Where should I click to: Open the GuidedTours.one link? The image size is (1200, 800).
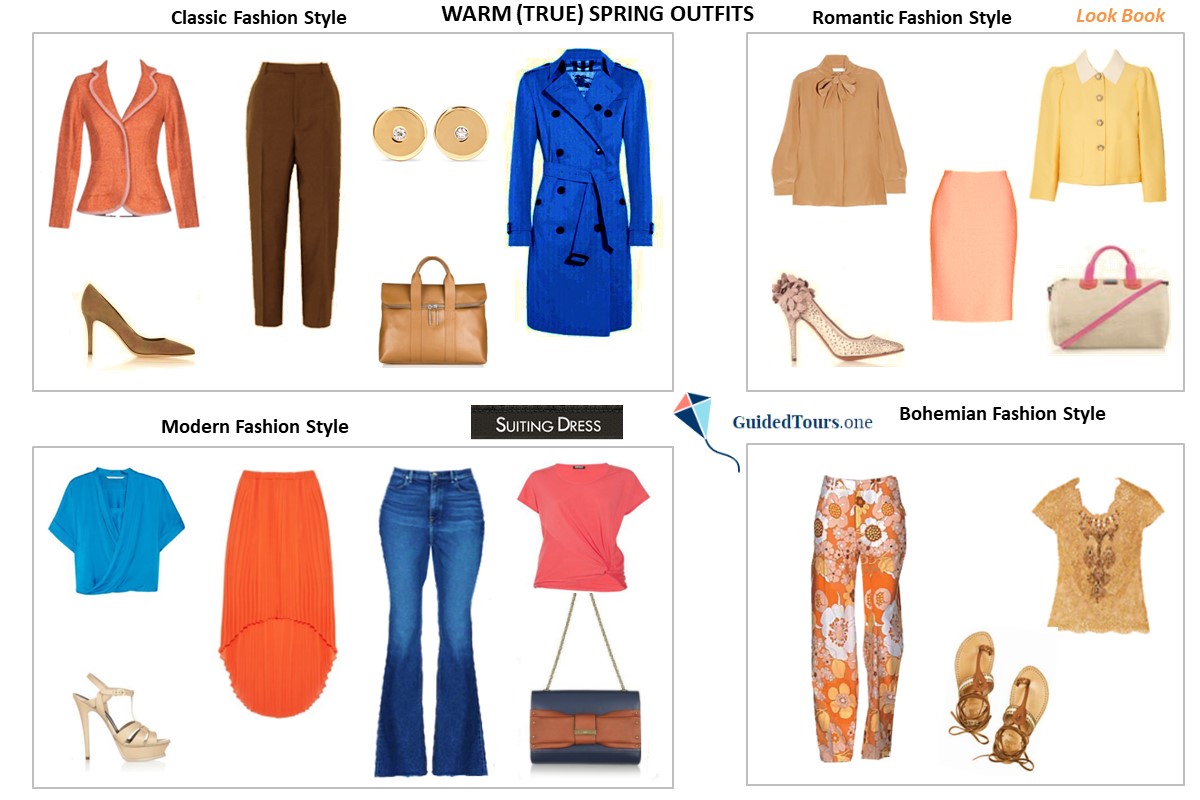(802, 422)
